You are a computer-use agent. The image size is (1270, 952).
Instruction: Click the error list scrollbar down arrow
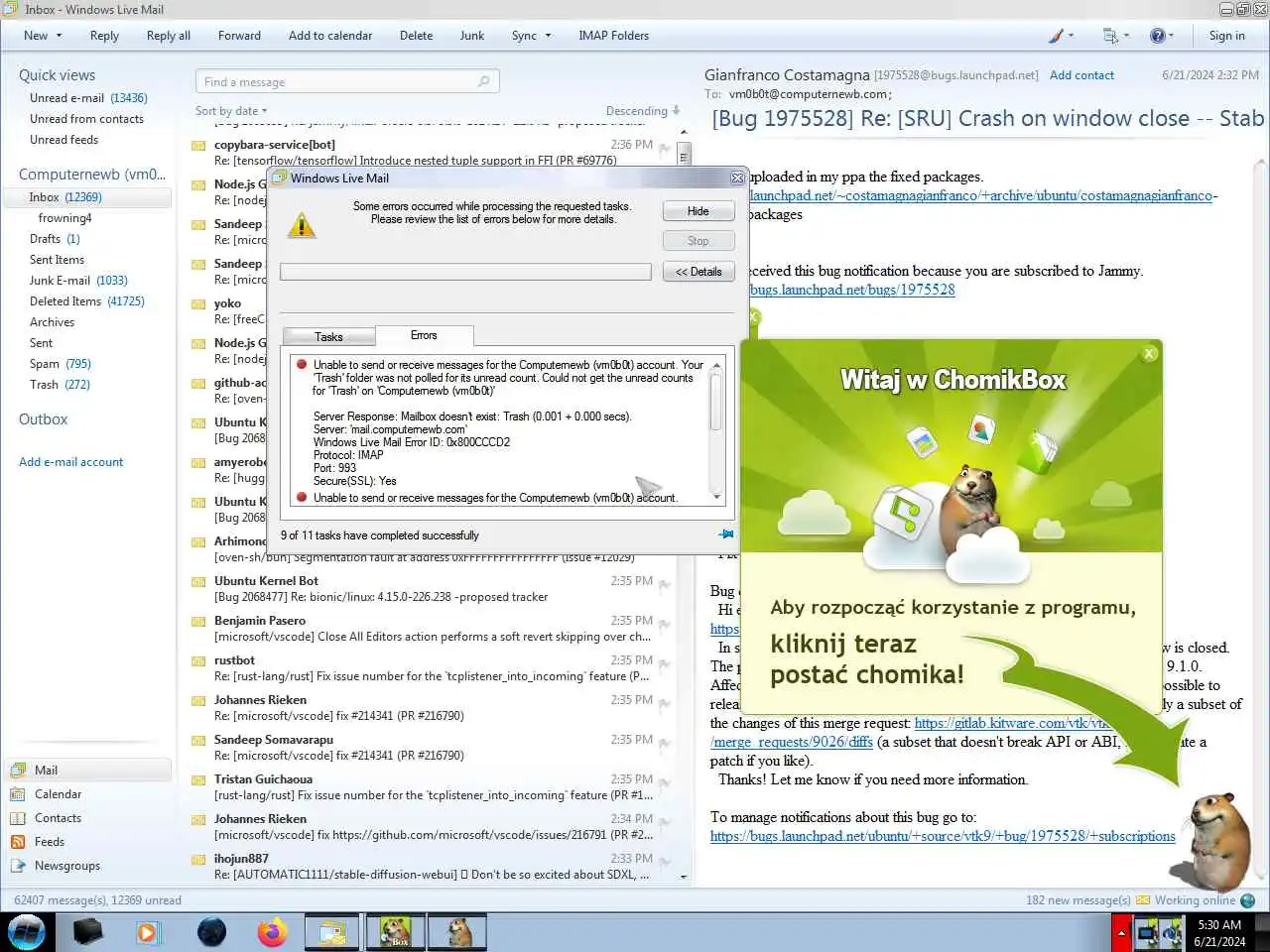point(716,496)
